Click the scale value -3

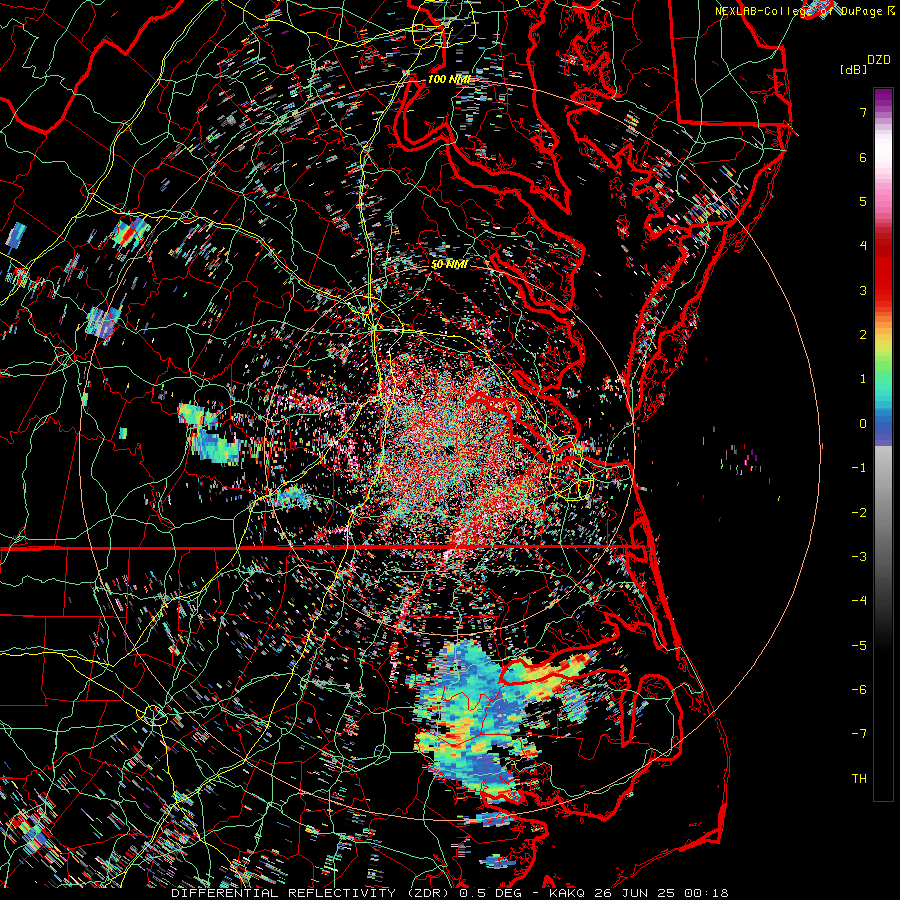point(859,557)
